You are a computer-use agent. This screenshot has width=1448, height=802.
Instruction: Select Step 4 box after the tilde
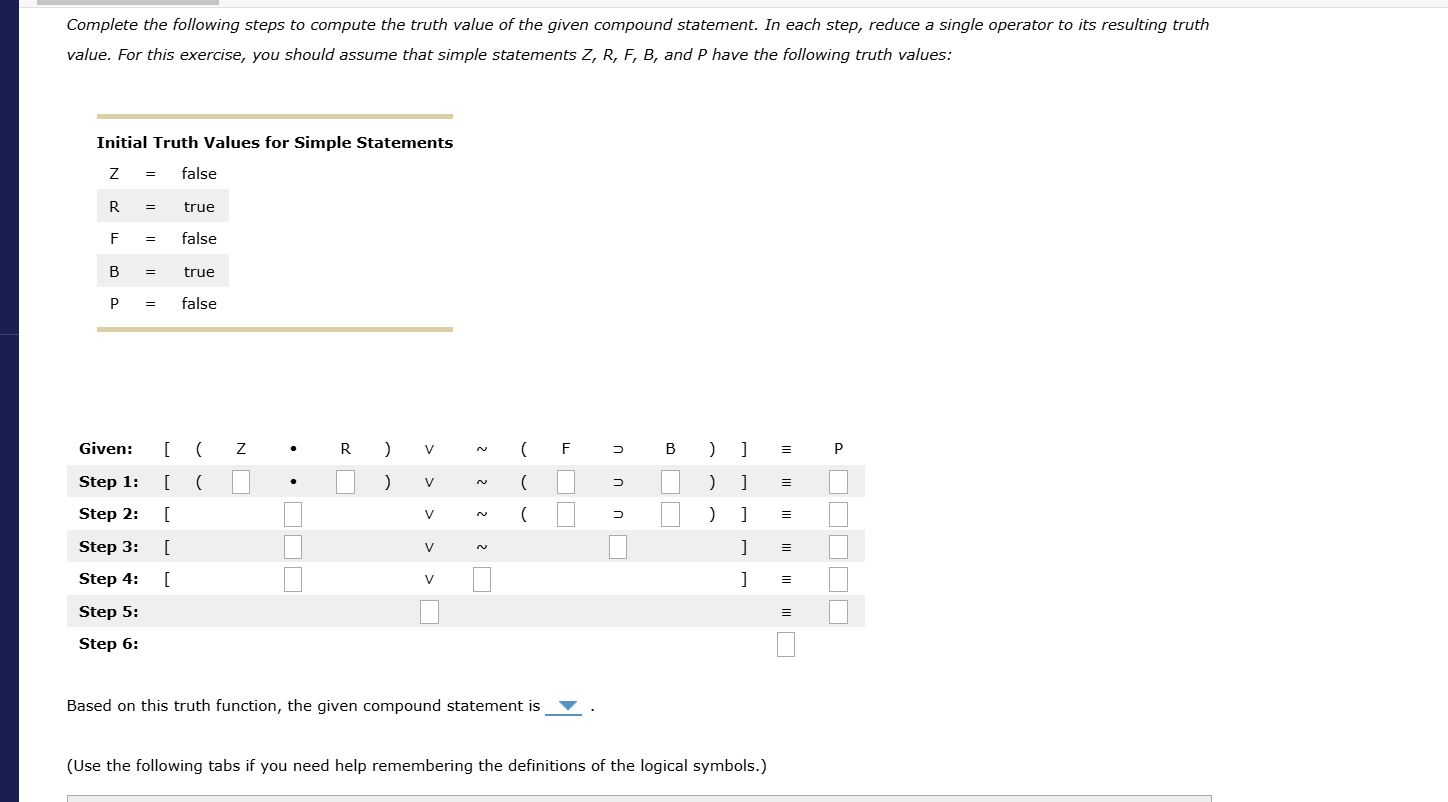(x=481, y=578)
